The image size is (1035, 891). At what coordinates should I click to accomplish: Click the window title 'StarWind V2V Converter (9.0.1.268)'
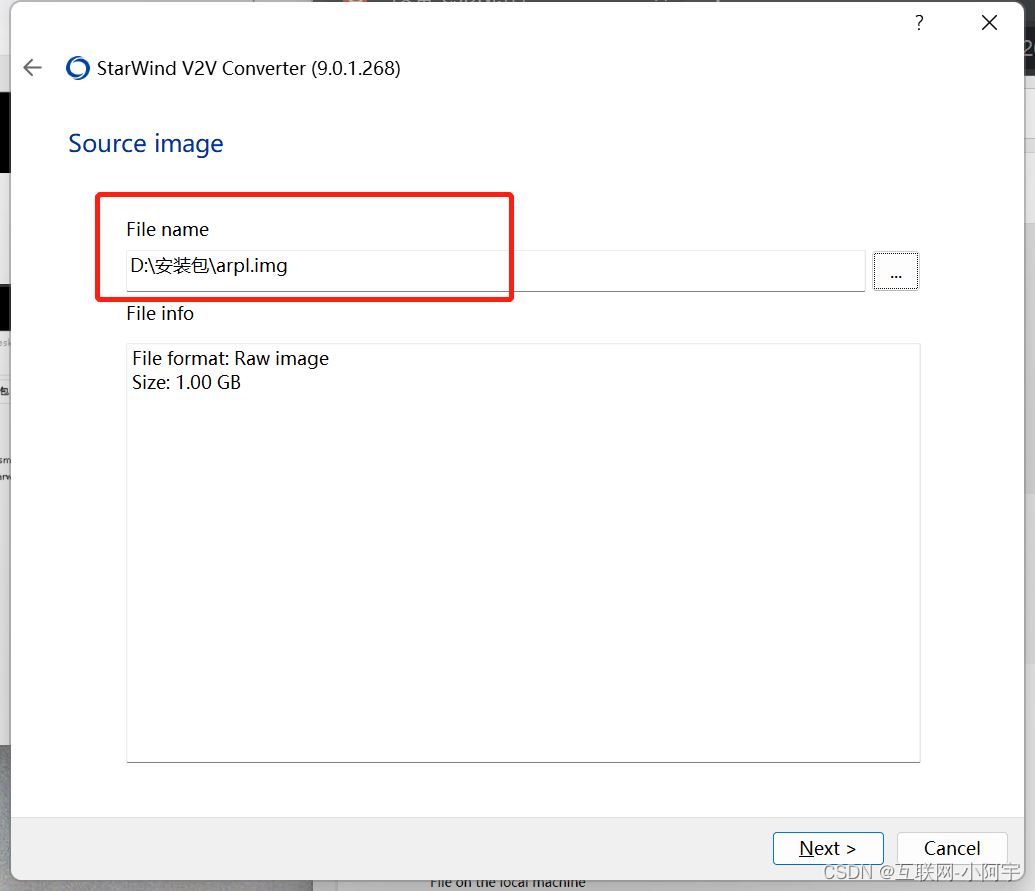248,69
